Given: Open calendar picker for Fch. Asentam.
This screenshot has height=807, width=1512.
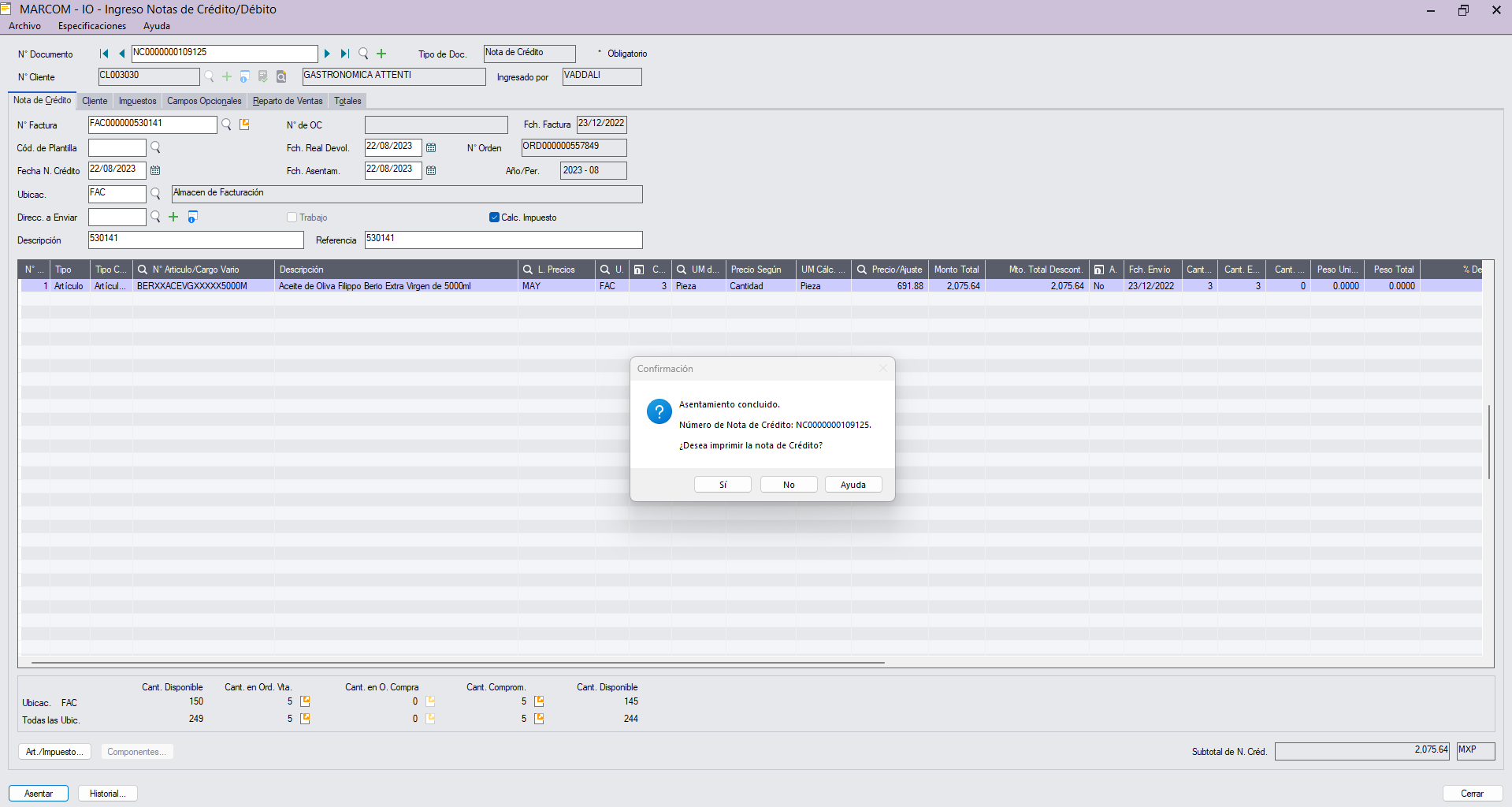Looking at the screenshot, I should click(431, 170).
